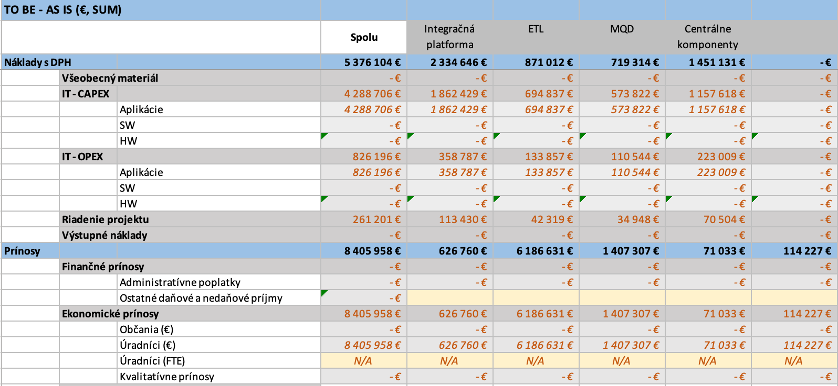Select the Spolu column header cell
The image size is (838, 386).
tap(363, 37)
